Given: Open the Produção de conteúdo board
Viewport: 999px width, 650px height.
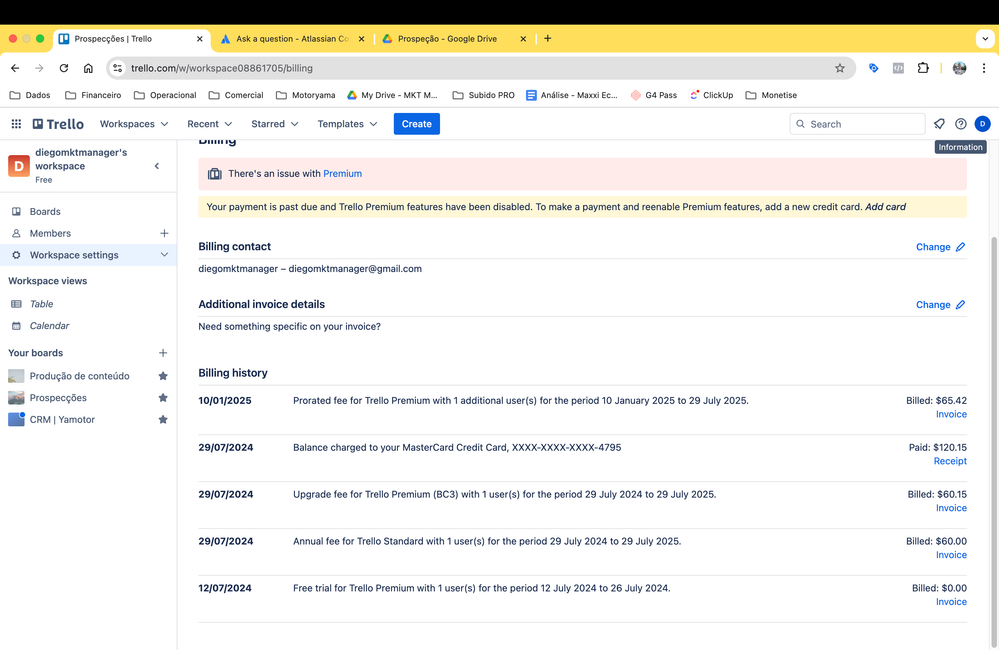Looking at the screenshot, I should coord(79,376).
